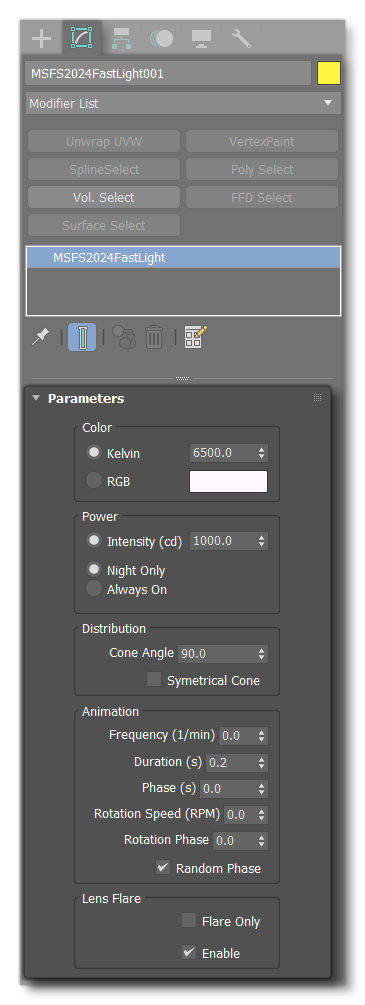Click the VertexPaint button
This screenshot has width=365, height=1005.
click(x=262, y=142)
